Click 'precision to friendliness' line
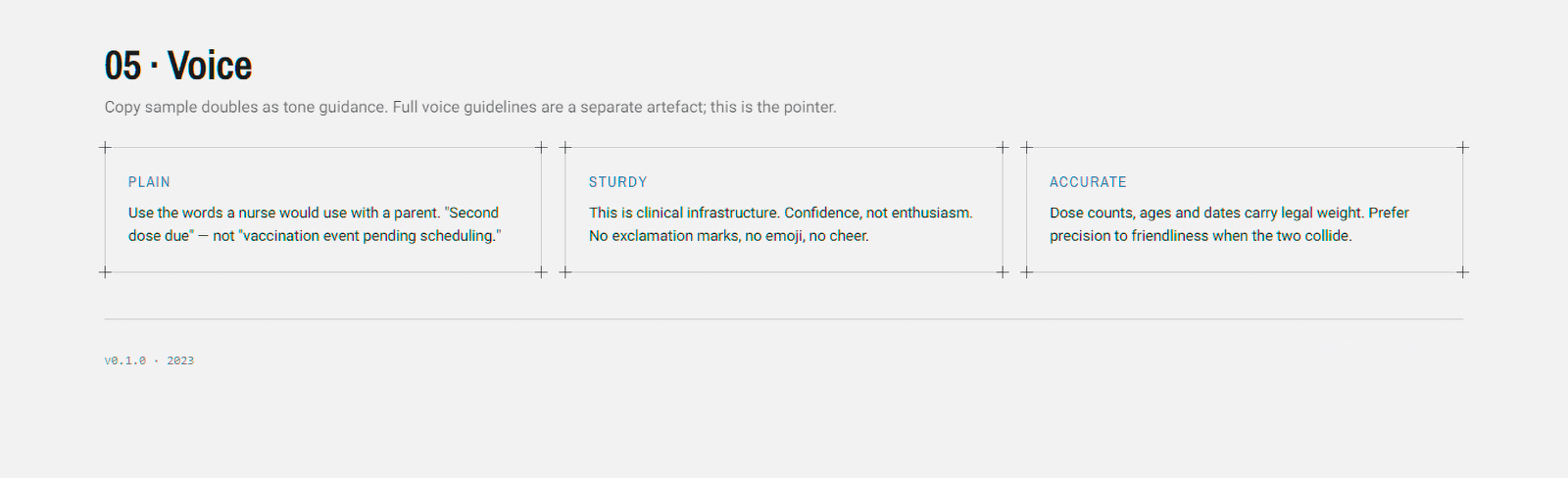The width and height of the screenshot is (1568, 478). 1200,236
